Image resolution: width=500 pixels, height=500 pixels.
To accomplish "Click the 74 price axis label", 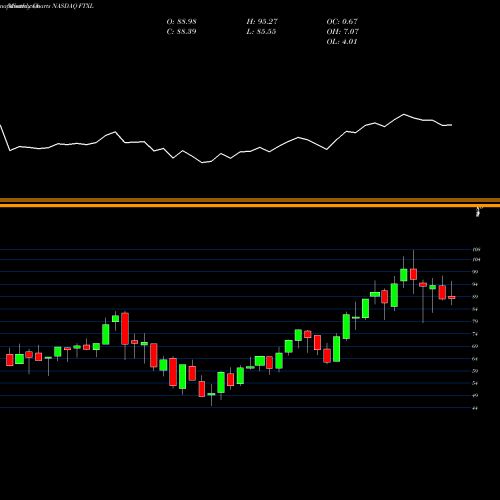I will (475, 334).
